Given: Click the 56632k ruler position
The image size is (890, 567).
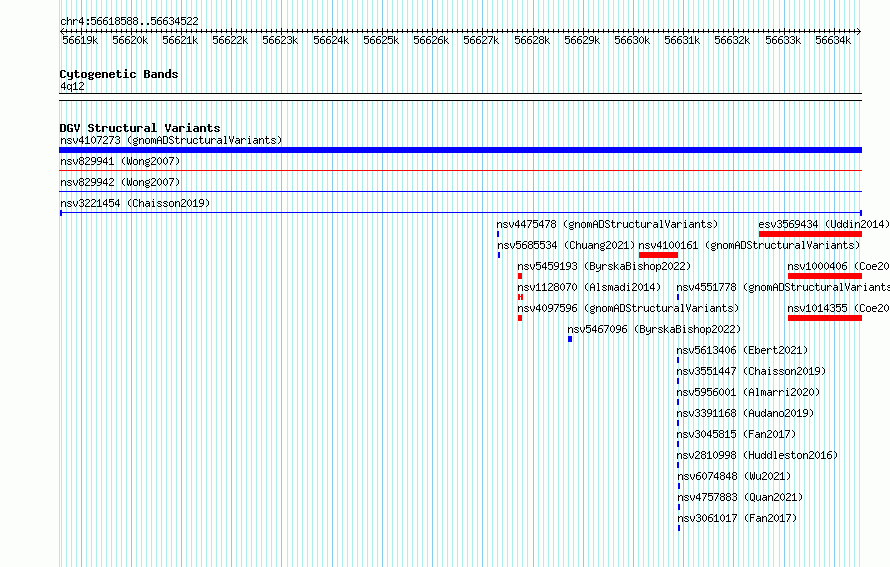Looking at the screenshot, I should [x=732, y=40].
